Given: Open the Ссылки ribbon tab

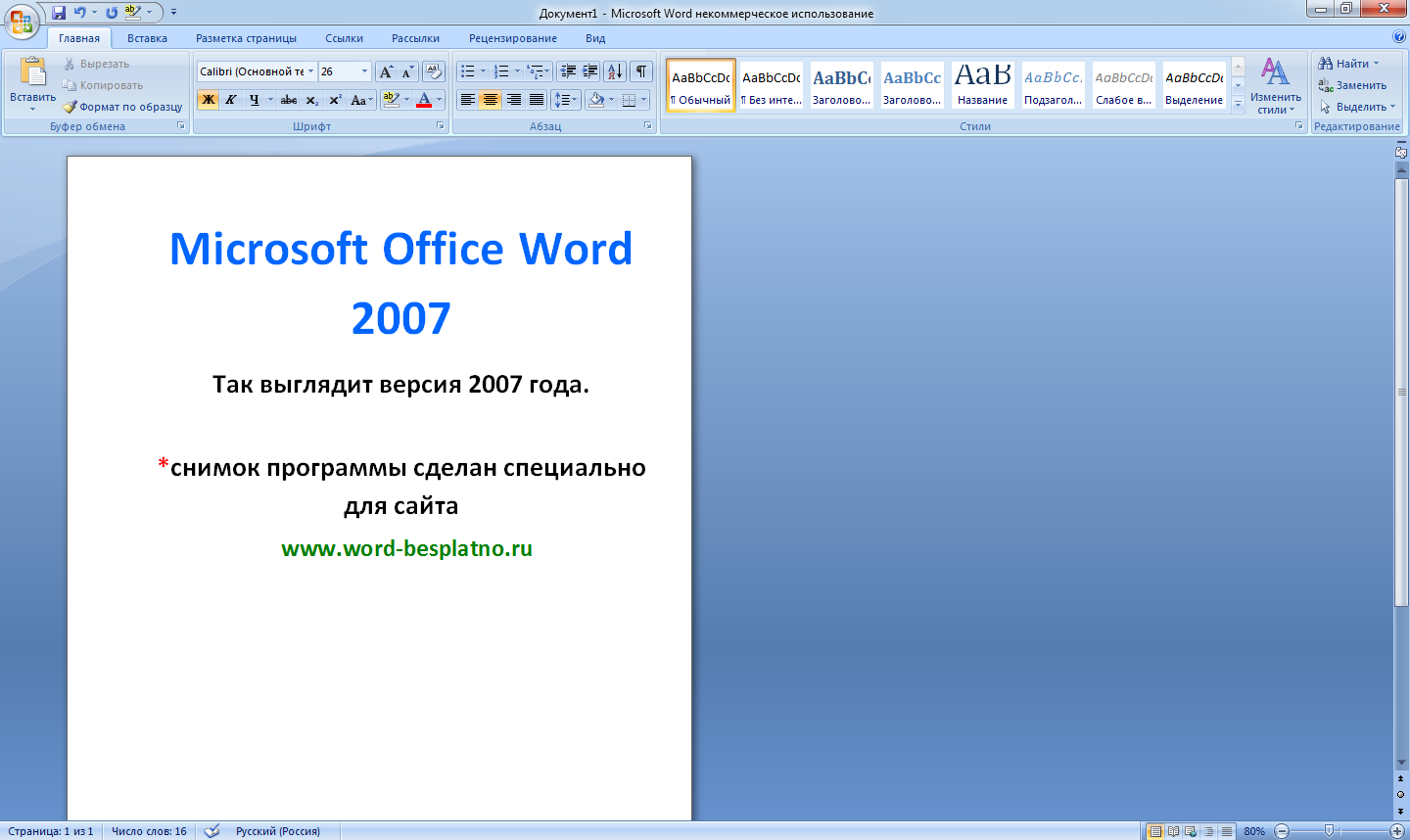Looking at the screenshot, I should pos(344,38).
